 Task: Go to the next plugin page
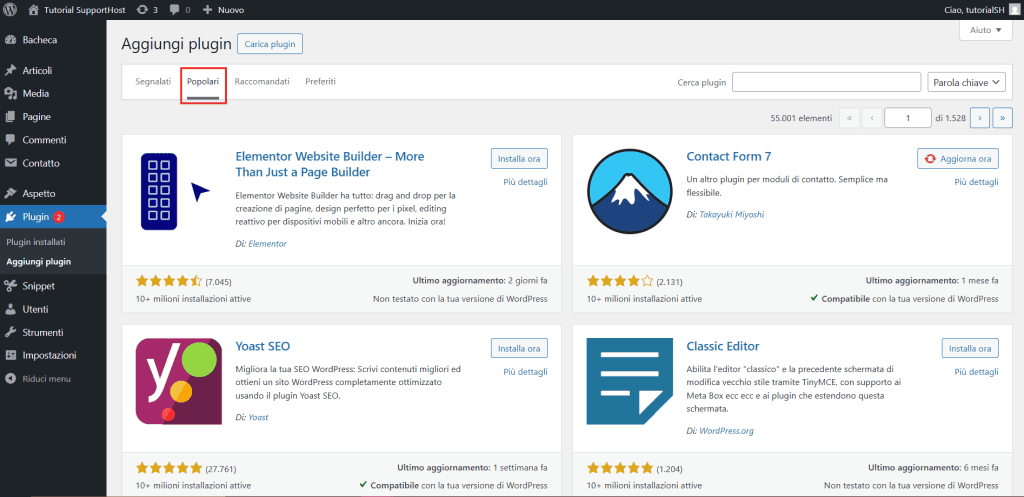pyautogui.click(x=980, y=118)
